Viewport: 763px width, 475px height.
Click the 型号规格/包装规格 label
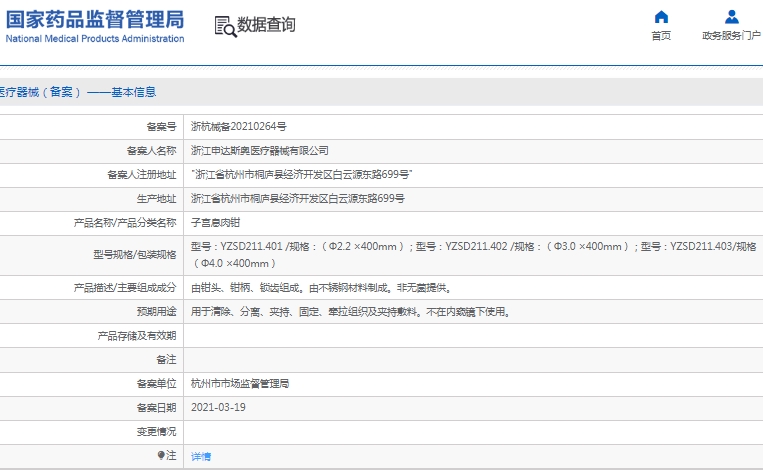(134, 255)
